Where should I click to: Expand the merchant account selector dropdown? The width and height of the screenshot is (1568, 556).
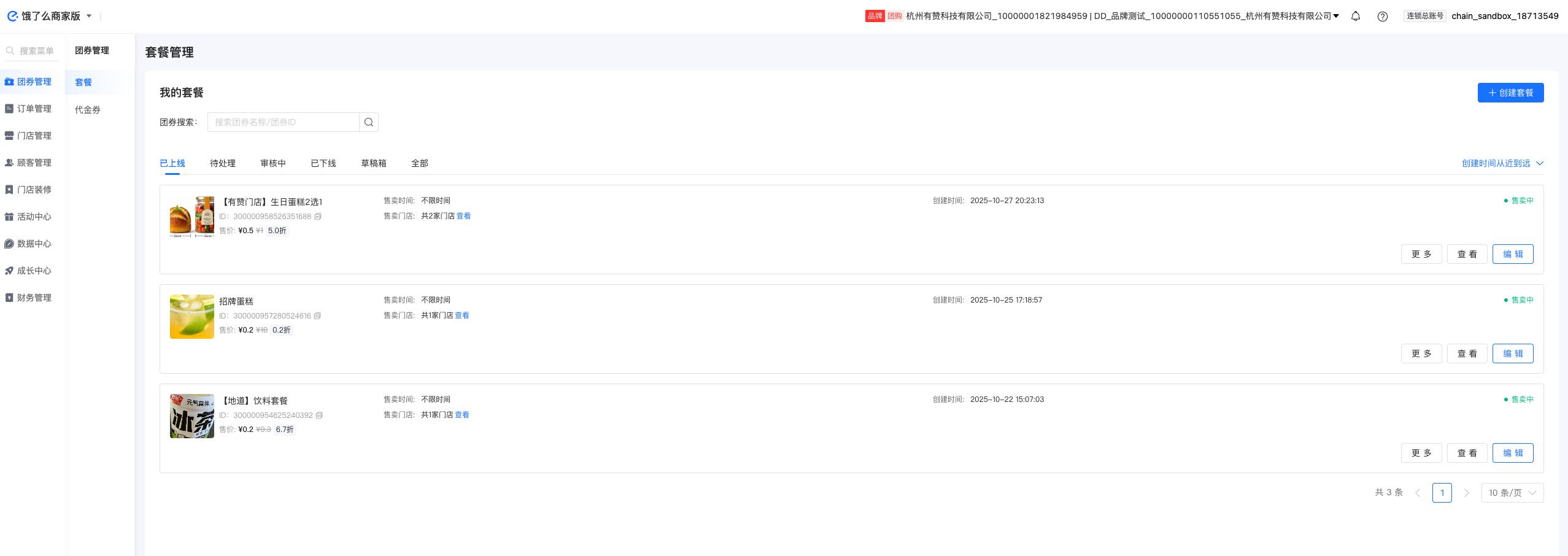coord(1336,16)
